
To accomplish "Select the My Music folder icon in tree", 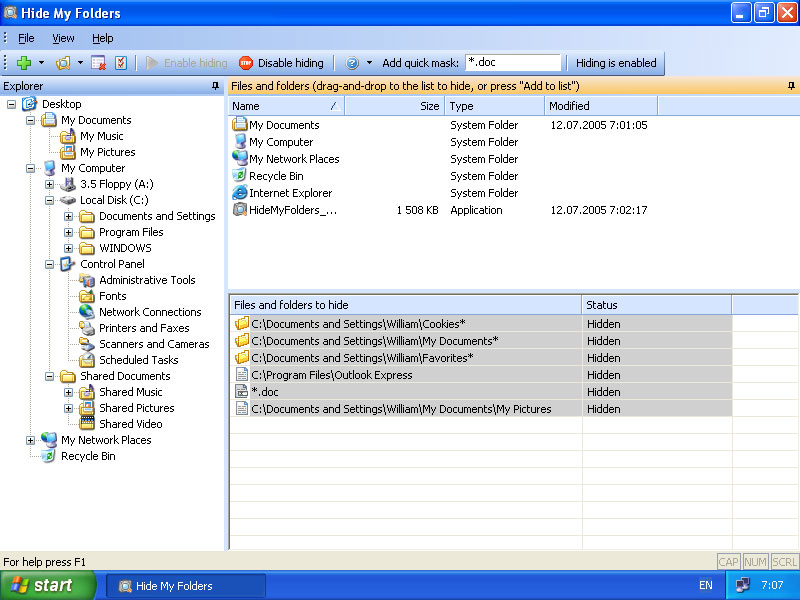I will point(68,136).
